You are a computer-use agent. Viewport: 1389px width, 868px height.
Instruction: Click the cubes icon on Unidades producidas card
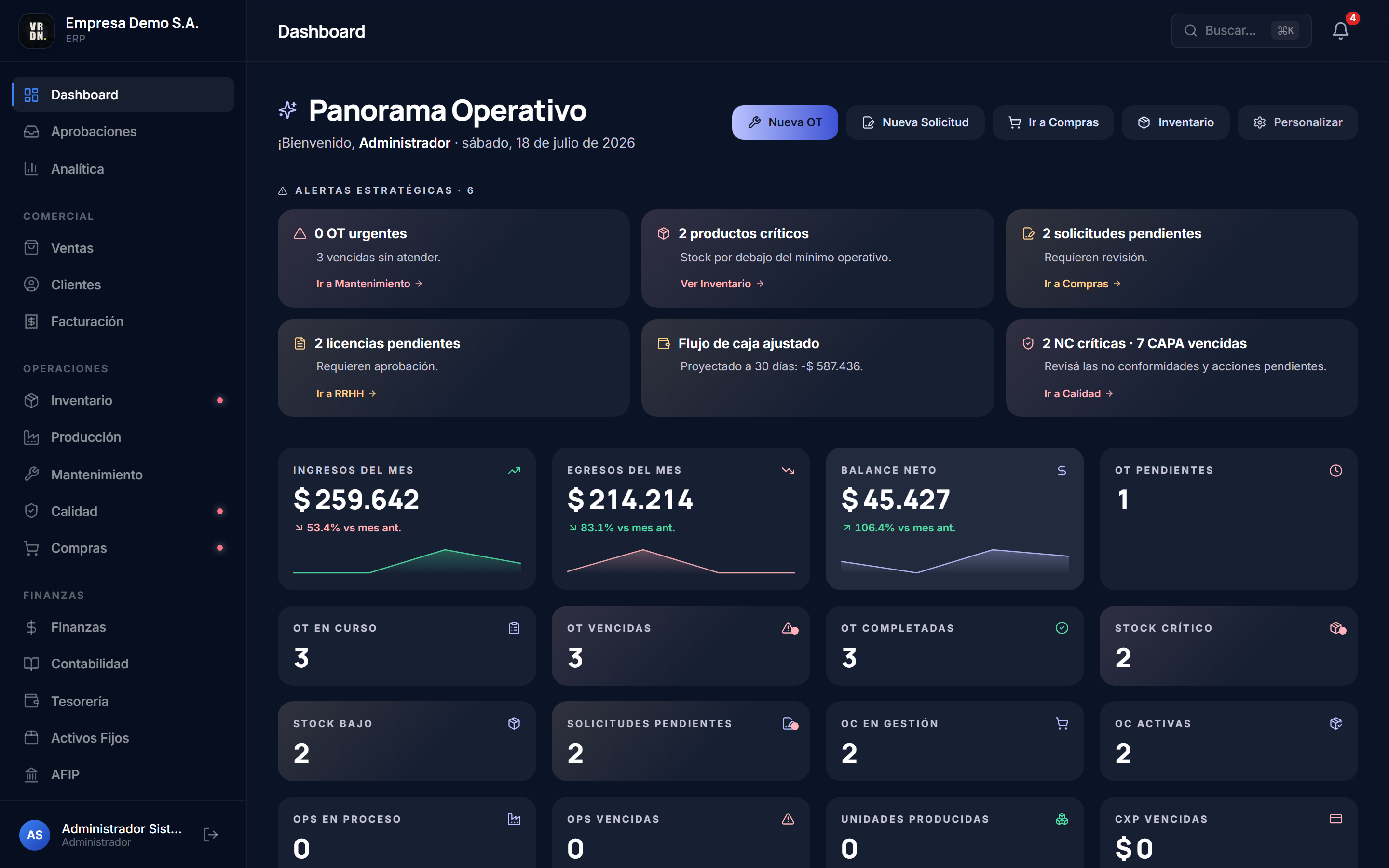[1062, 819]
